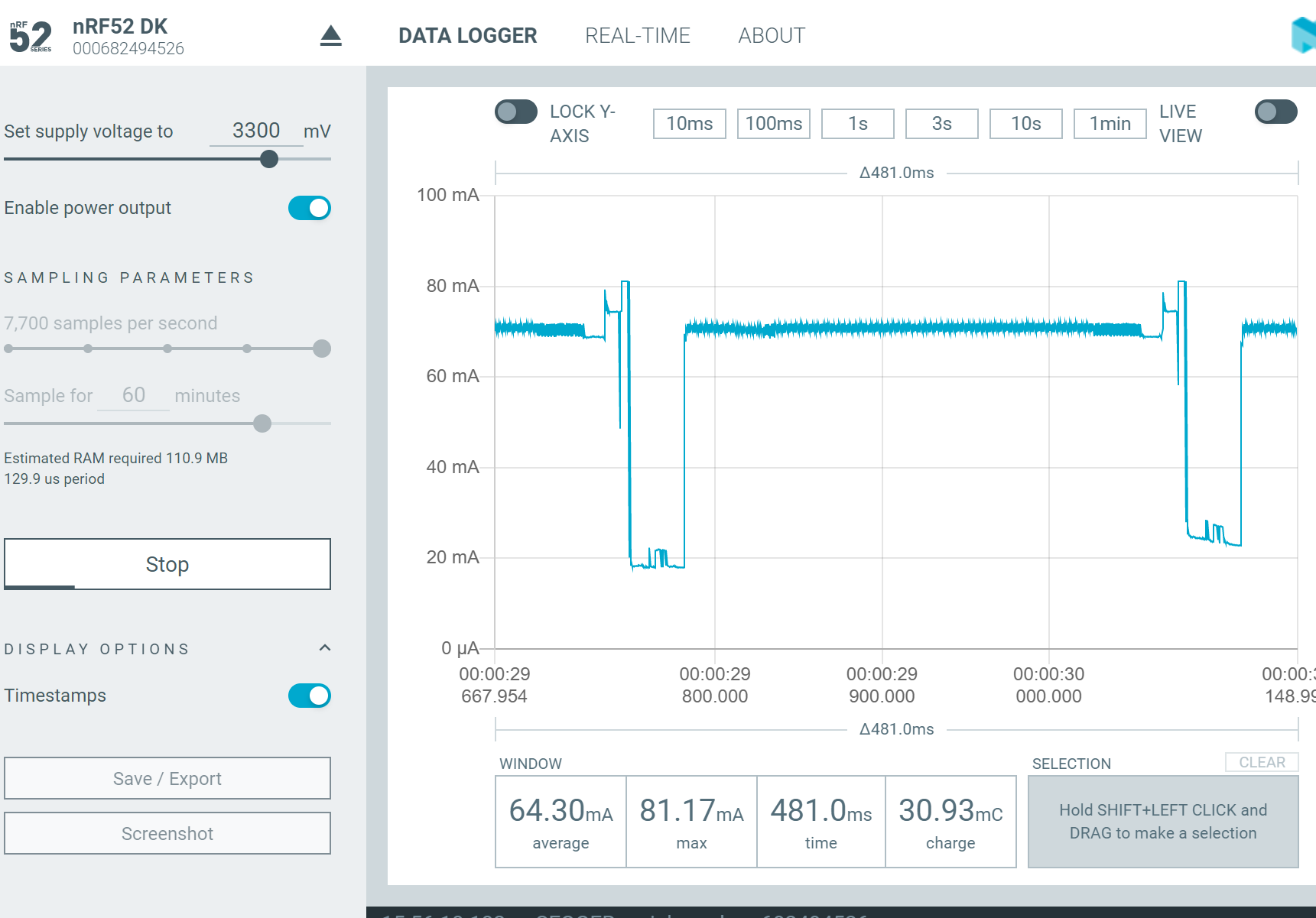Open the About tab
The height and width of the screenshot is (918, 1316).
(x=772, y=36)
